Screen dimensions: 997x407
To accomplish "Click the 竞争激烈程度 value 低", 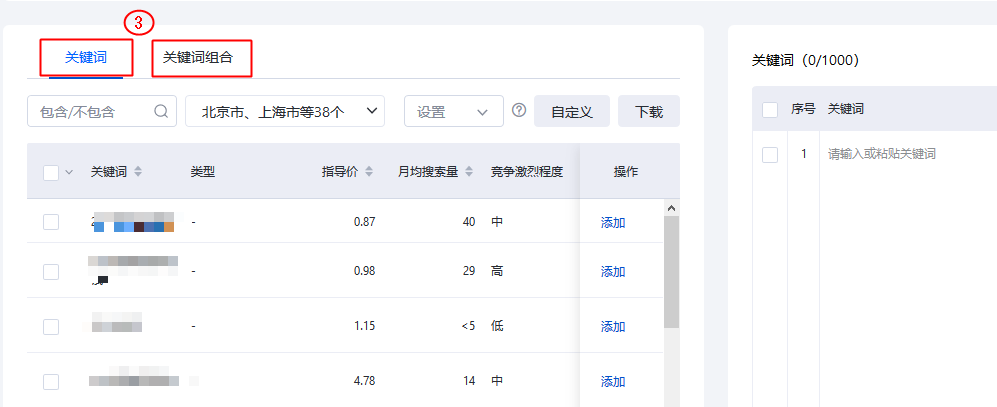I will [x=497, y=326].
